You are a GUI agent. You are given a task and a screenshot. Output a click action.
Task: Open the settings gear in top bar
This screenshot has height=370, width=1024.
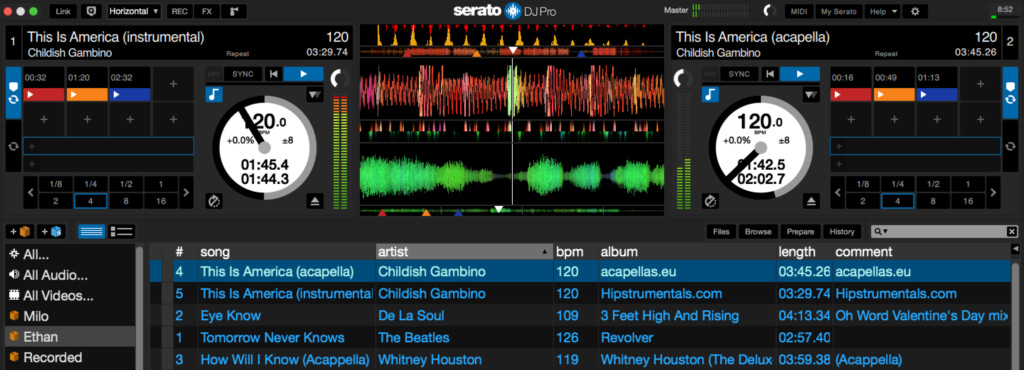915,11
